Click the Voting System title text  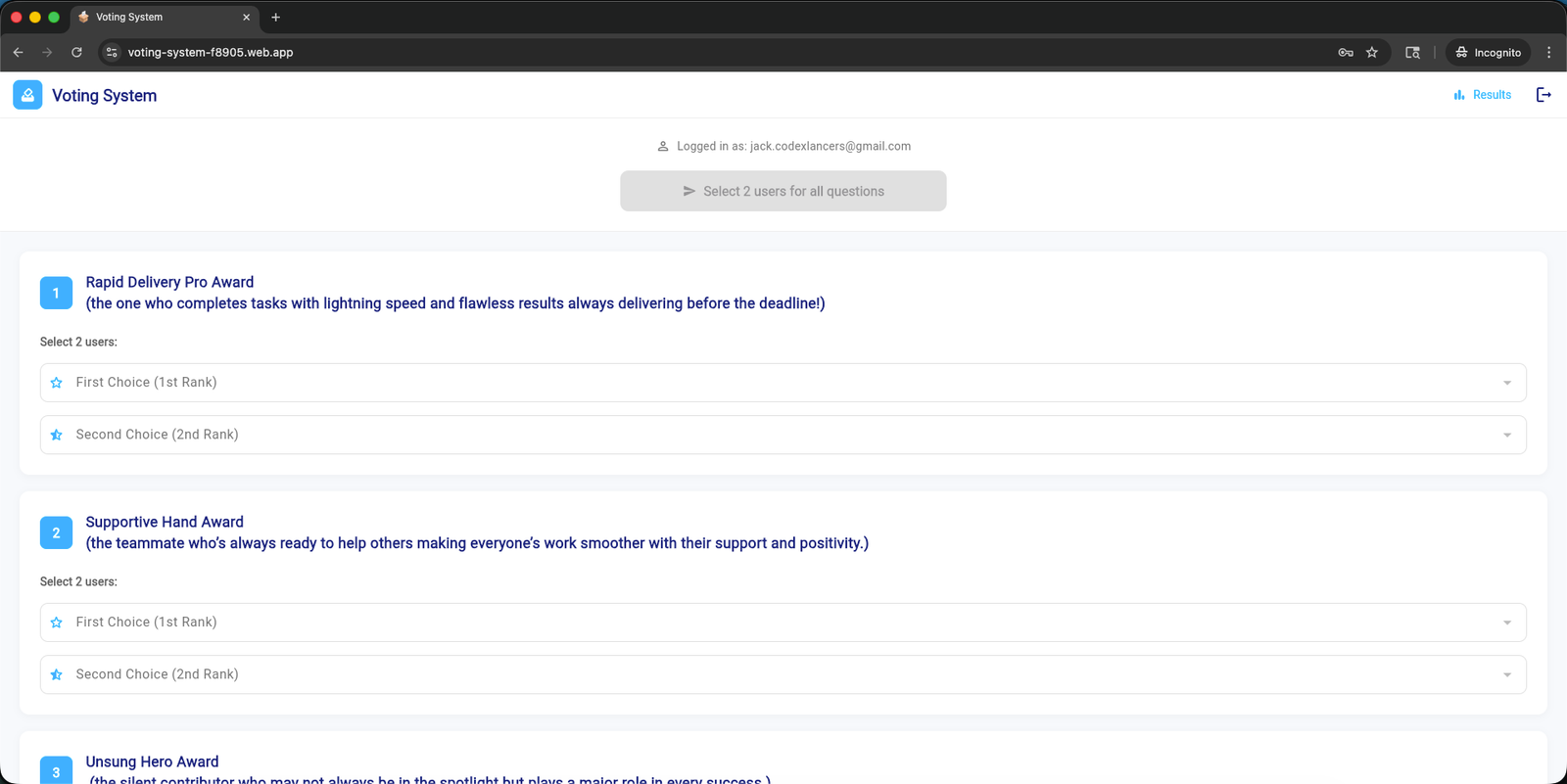(x=104, y=96)
